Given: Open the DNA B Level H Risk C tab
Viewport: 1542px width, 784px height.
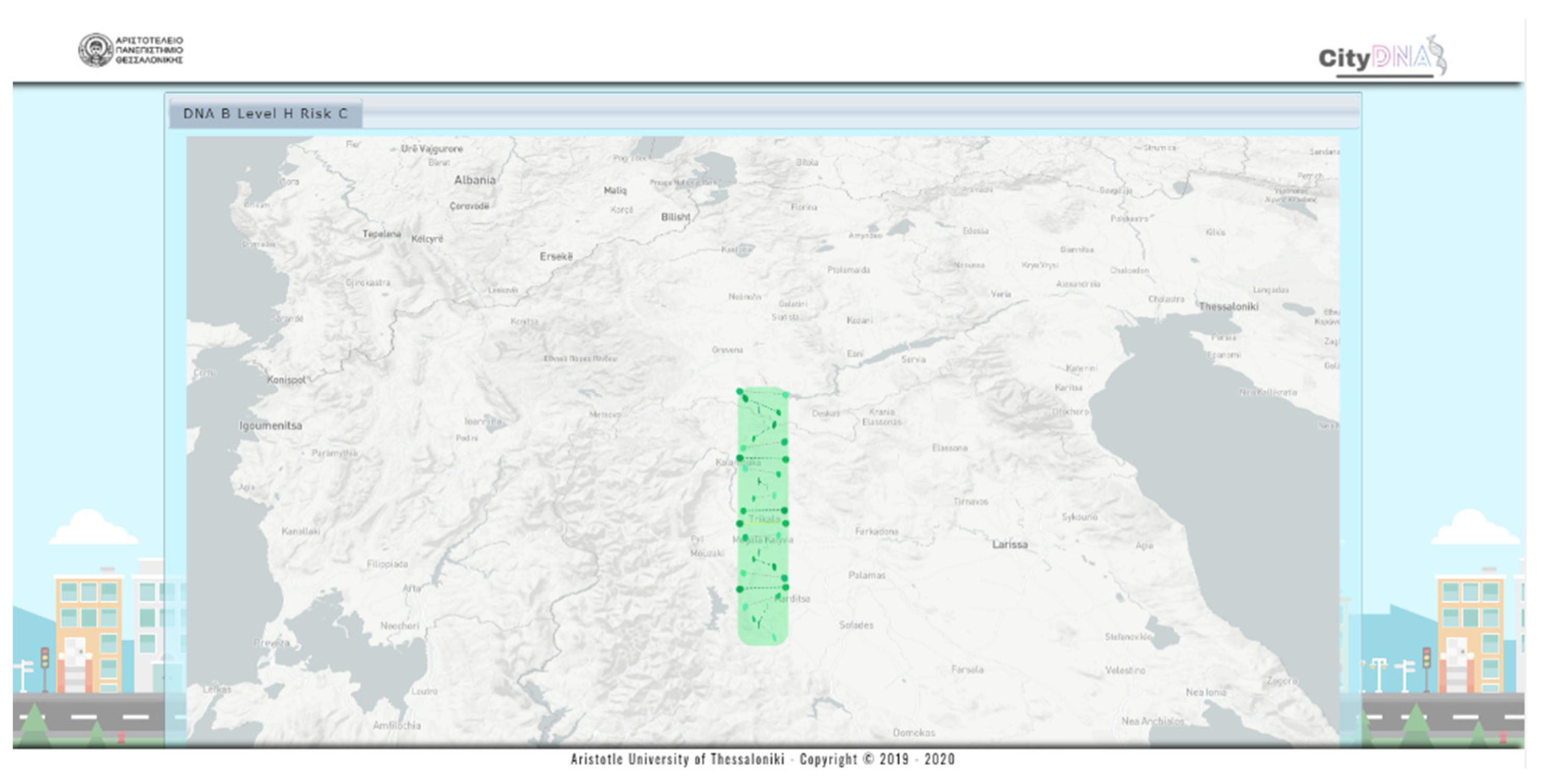Looking at the screenshot, I should coord(265,114).
